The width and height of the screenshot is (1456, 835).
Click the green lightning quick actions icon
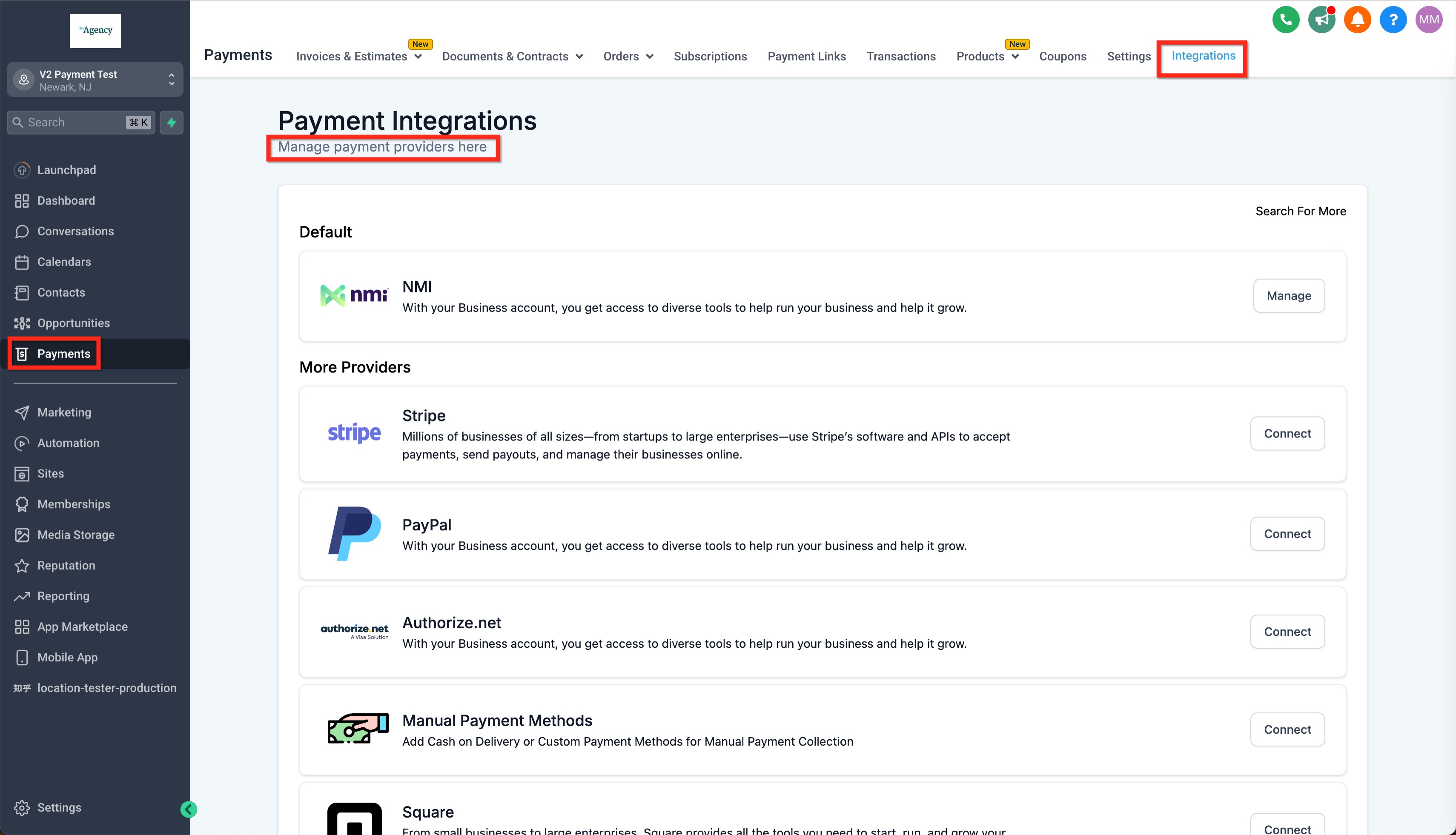pyautogui.click(x=172, y=122)
